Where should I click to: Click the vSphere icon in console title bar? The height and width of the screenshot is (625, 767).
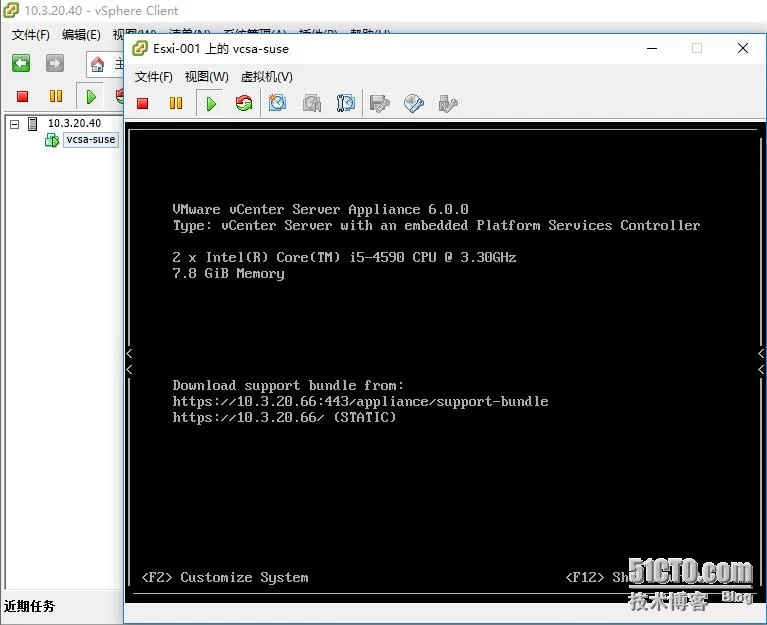click(x=140, y=48)
